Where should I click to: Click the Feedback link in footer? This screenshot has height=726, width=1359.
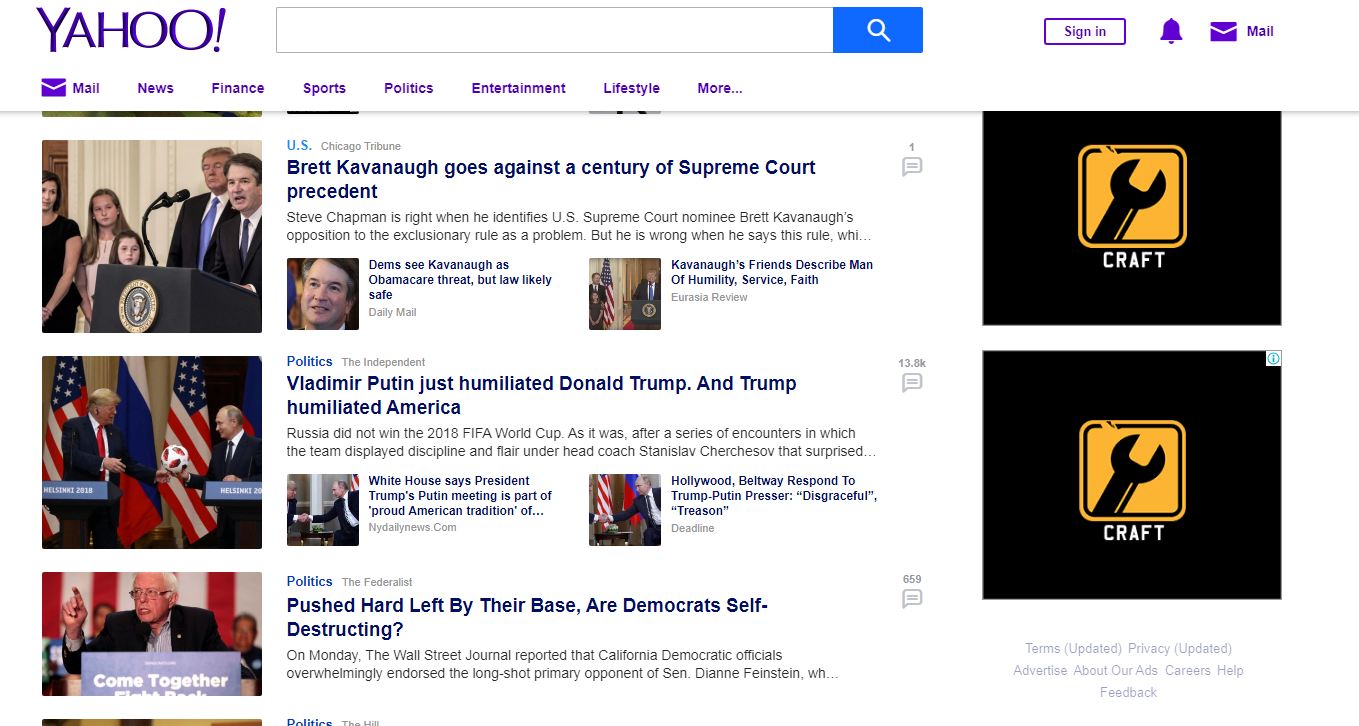click(1128, 692)
